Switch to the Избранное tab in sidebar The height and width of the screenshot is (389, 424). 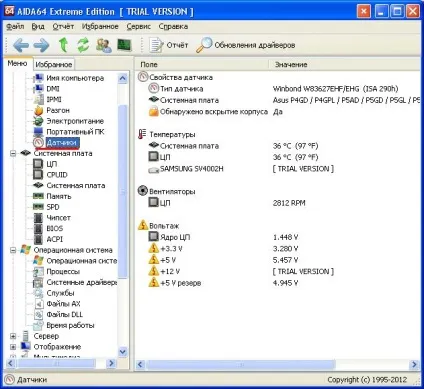coord(54,64)
